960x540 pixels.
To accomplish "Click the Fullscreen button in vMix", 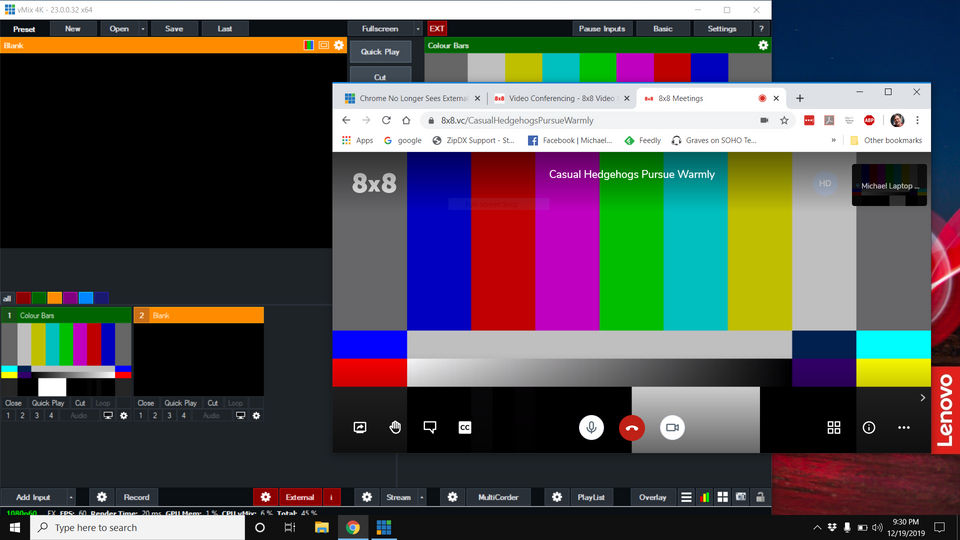I will click(x=380, y=29).
